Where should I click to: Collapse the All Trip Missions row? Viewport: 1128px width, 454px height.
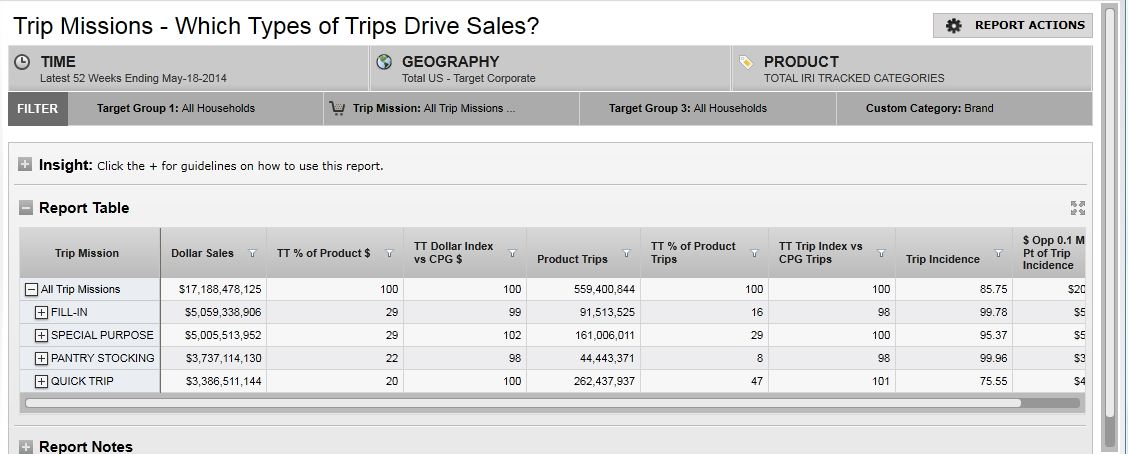point(31,290)
